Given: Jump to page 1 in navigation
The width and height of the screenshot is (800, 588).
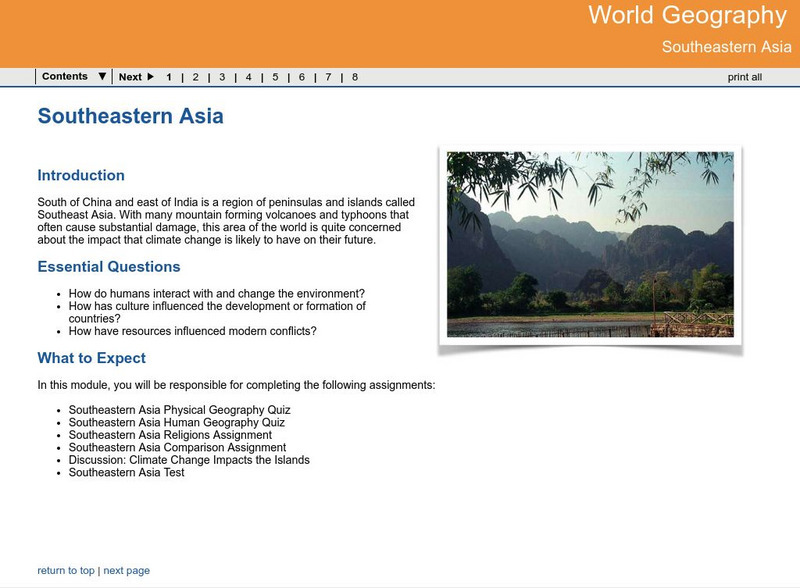Looking at the screenshot, I should [x=169, y=77].
